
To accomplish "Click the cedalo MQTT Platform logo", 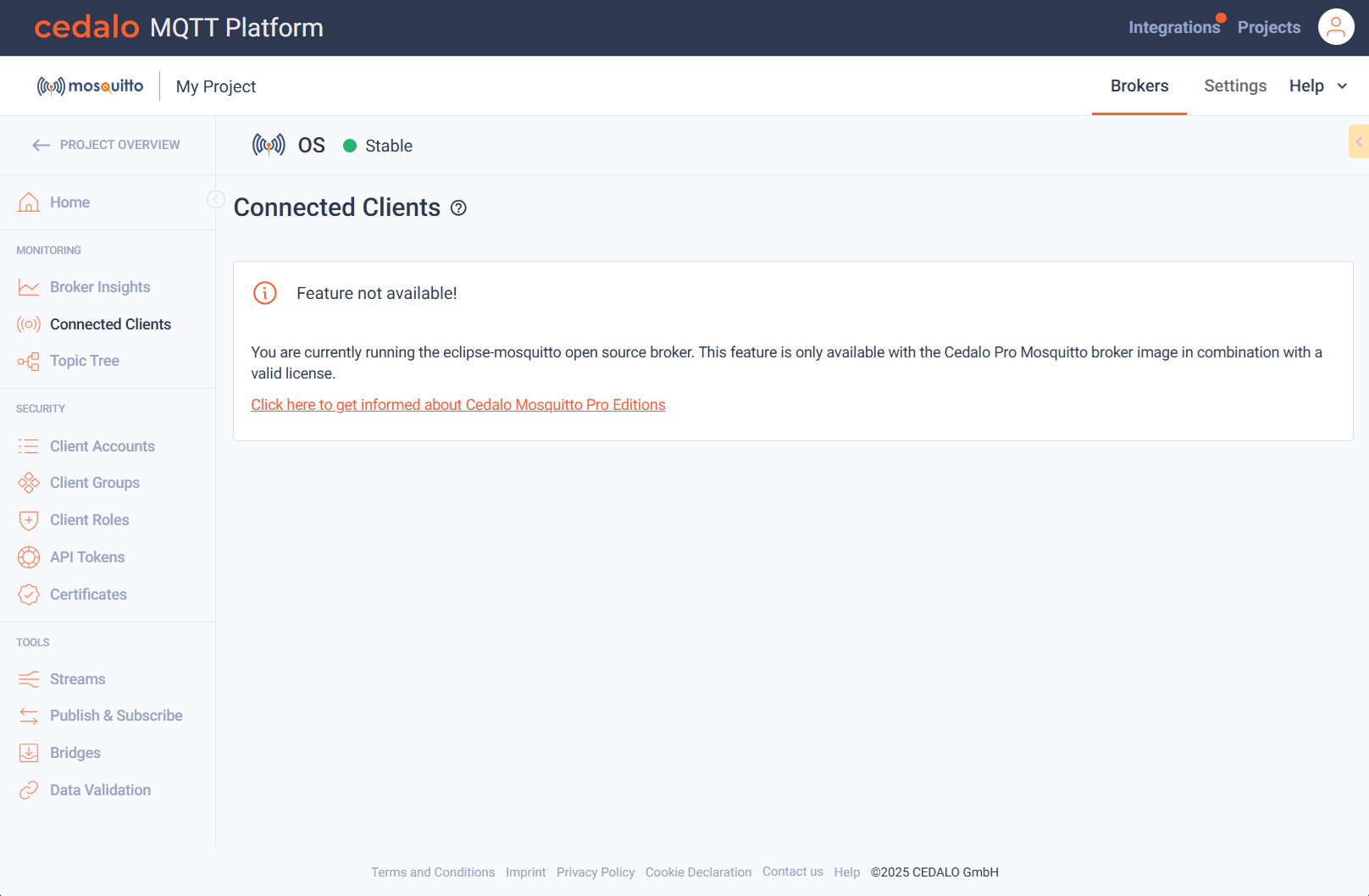I will pos(179,27).
